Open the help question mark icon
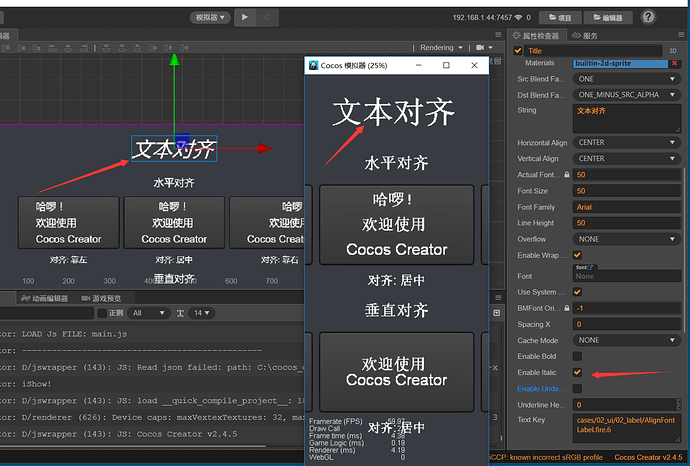This screenshot has height=466, width=690. (648, 17)
